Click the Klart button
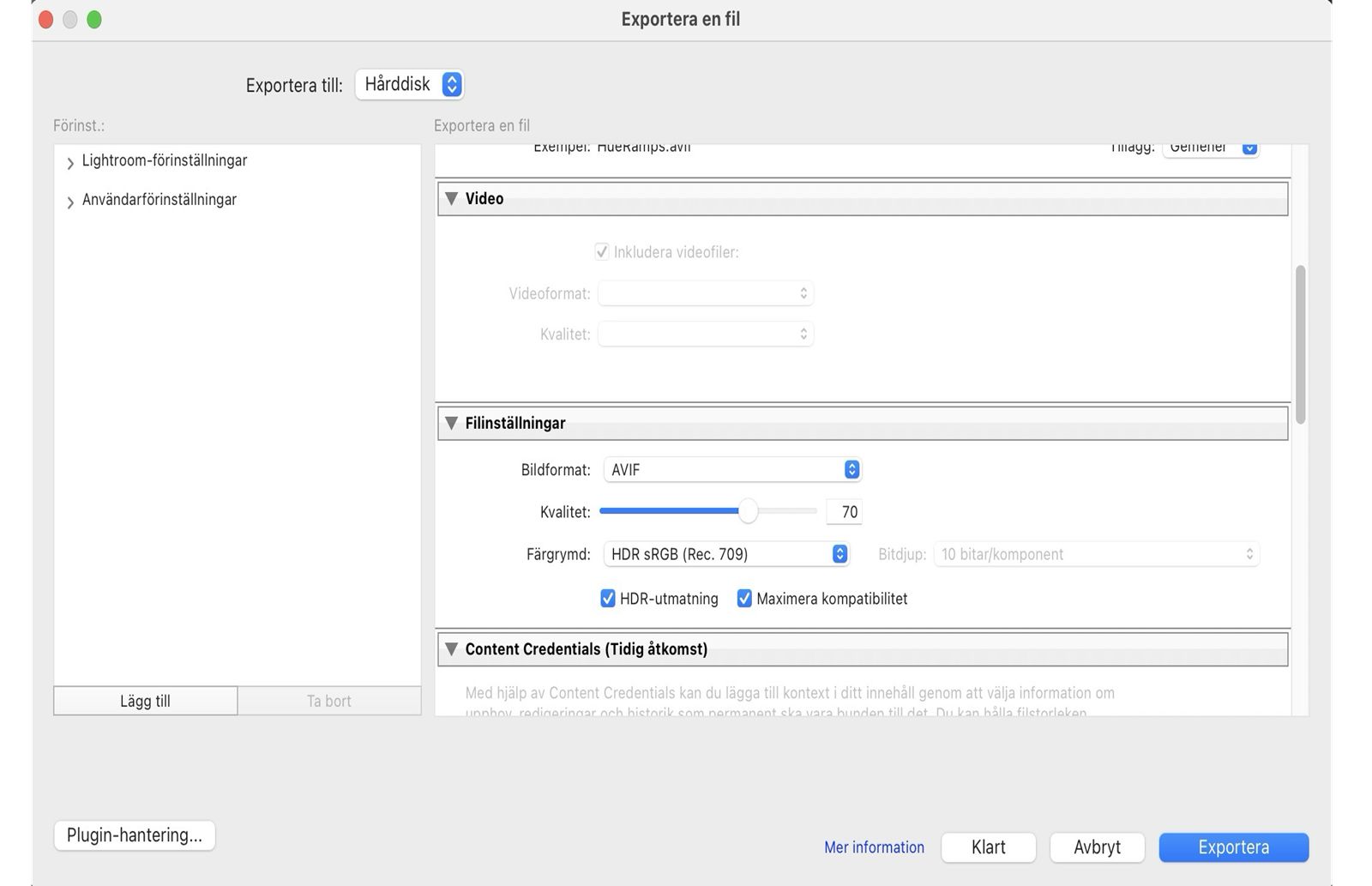1372x886 pixels. (x=988, y=847)
